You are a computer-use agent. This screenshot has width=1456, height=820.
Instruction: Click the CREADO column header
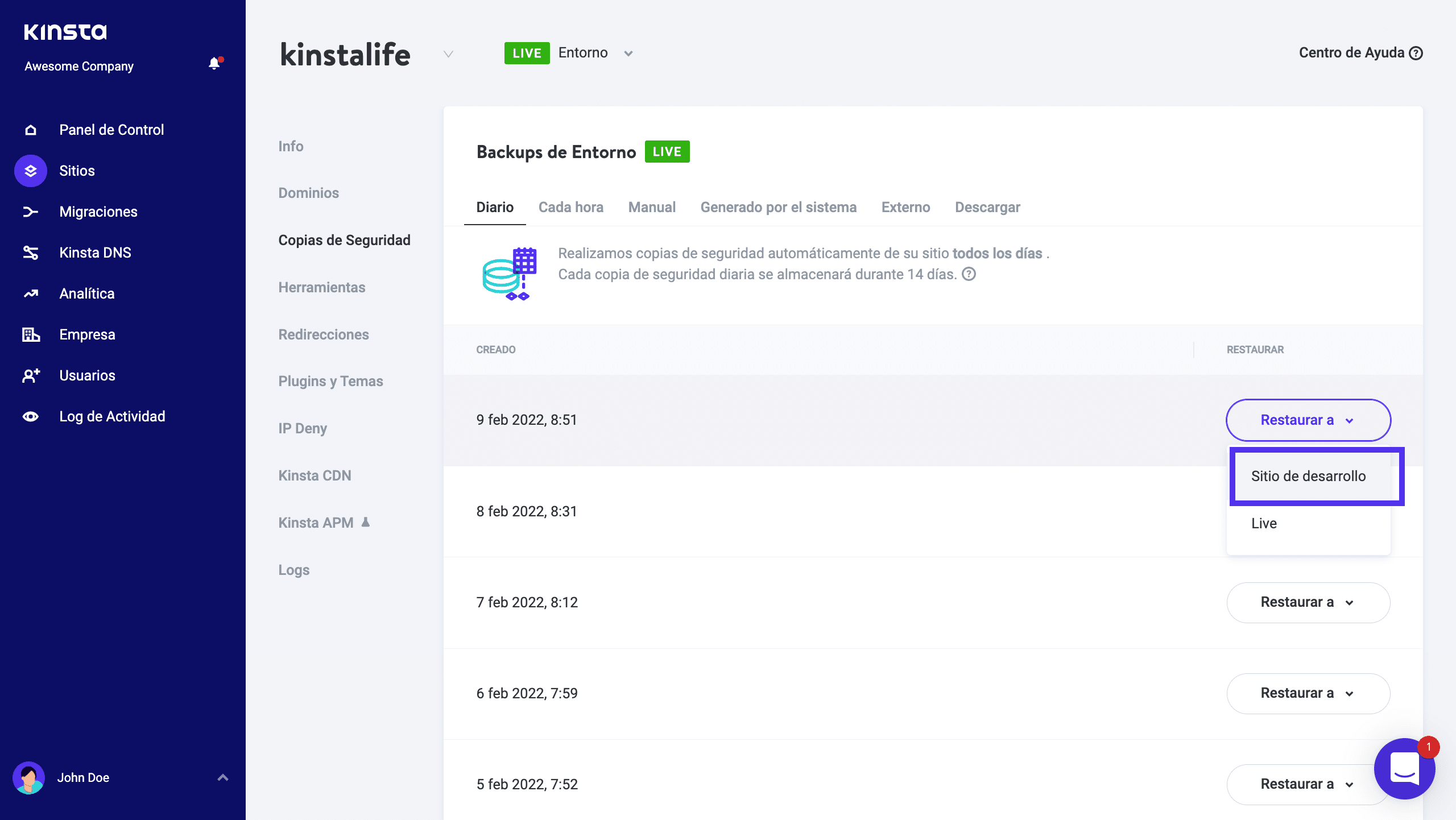496,350
